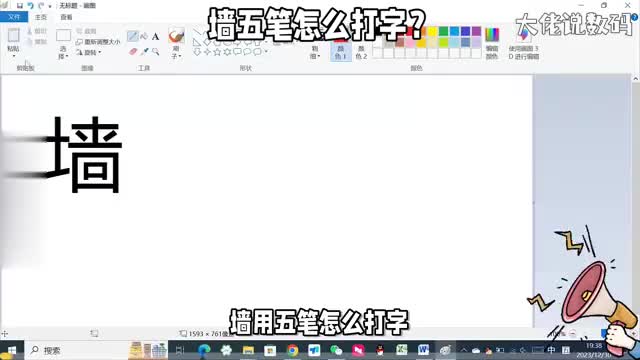Select the Magnifier tool
This screenshot has height=360, width=640.
click(x=156, y=51)
